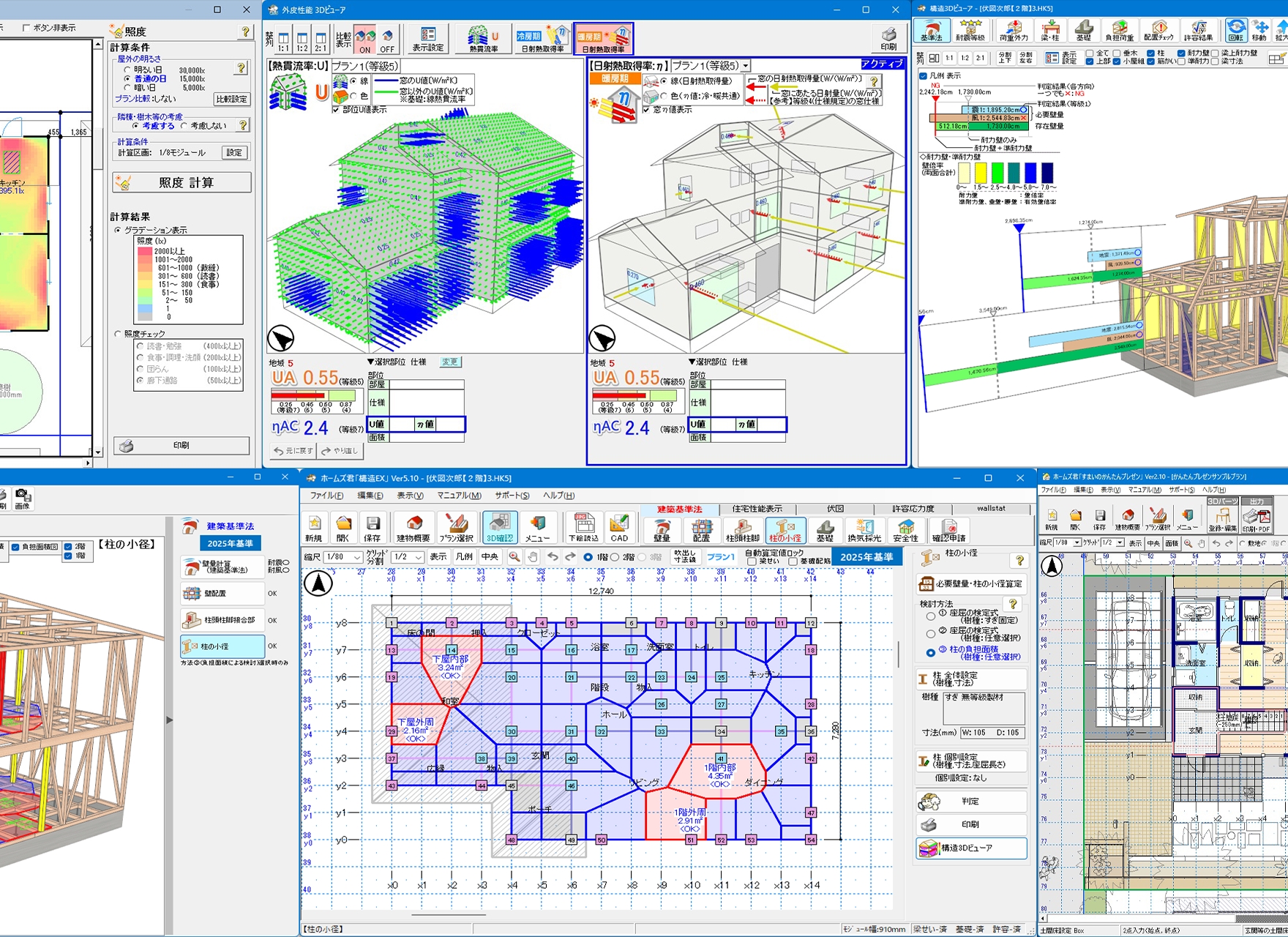Open the CAD tool in 構造EX toolbar
This screenshot has width=1288, height=937.
click(x=619, y=527)
